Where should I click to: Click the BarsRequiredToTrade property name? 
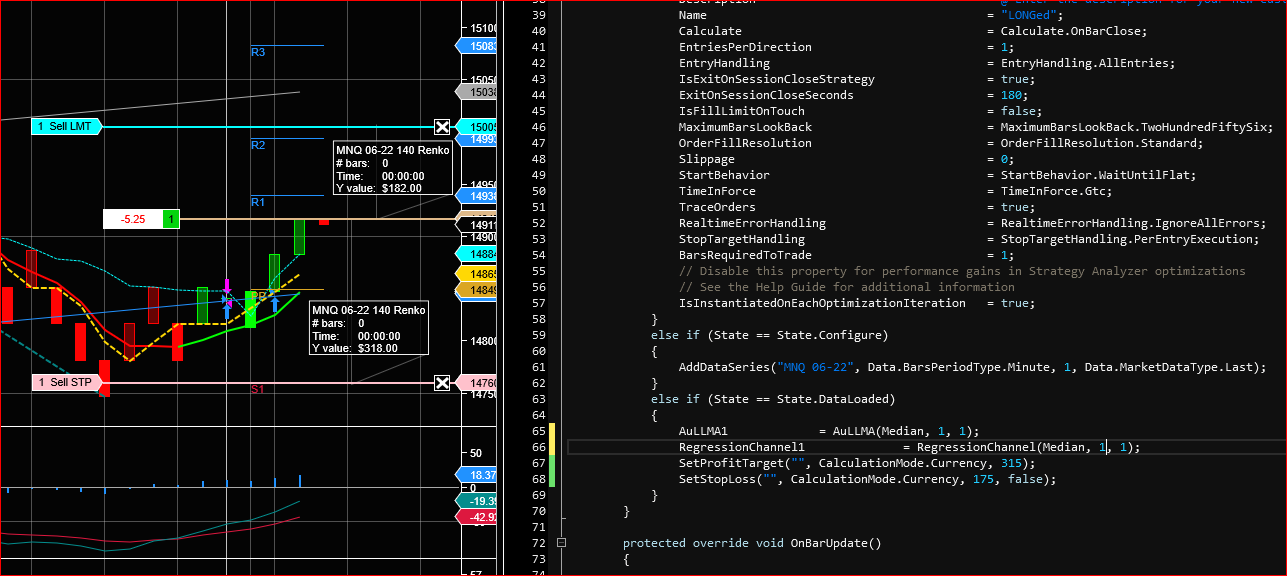[x=745, y=255]
